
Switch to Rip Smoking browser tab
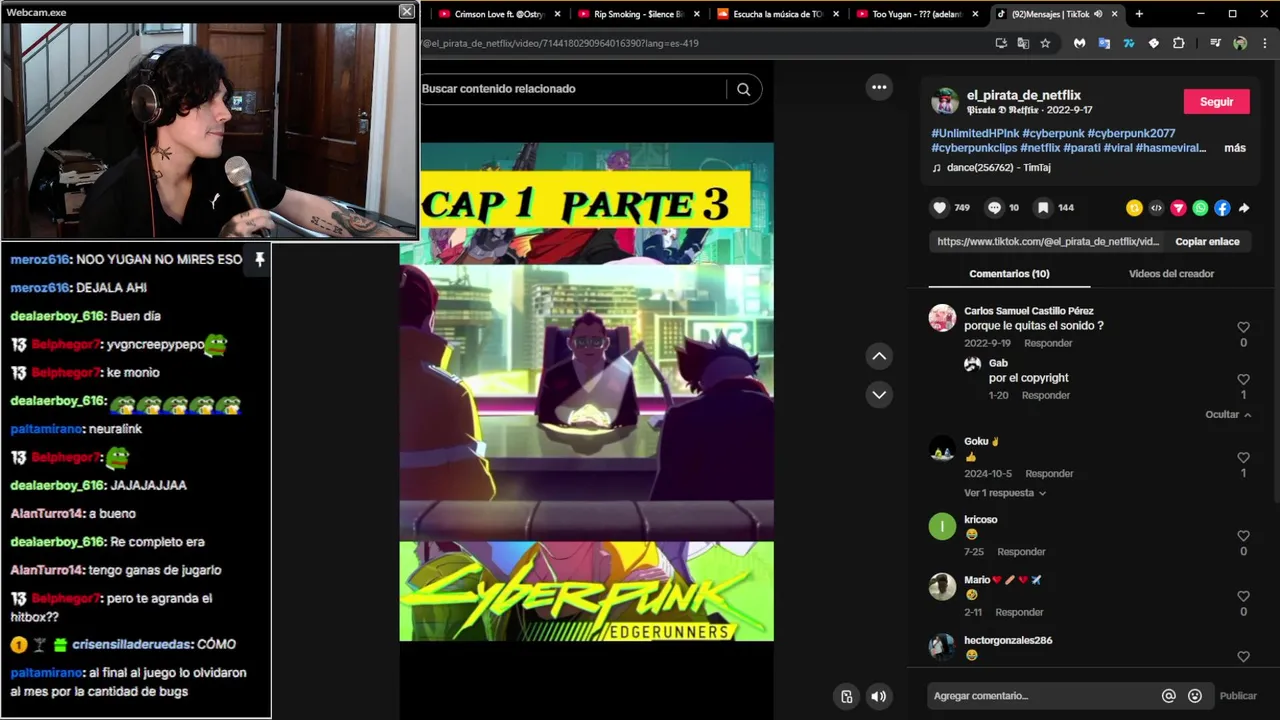[640, 14]
